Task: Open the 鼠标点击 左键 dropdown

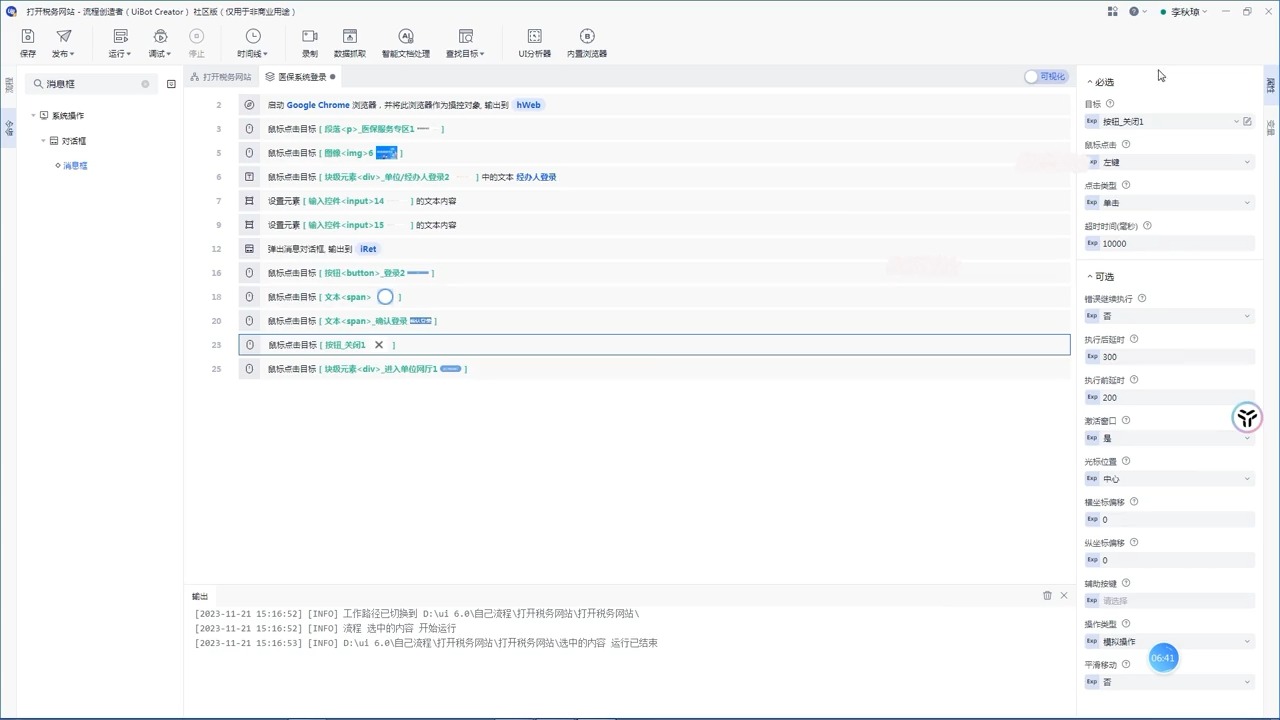Action: pos(1169,162)
